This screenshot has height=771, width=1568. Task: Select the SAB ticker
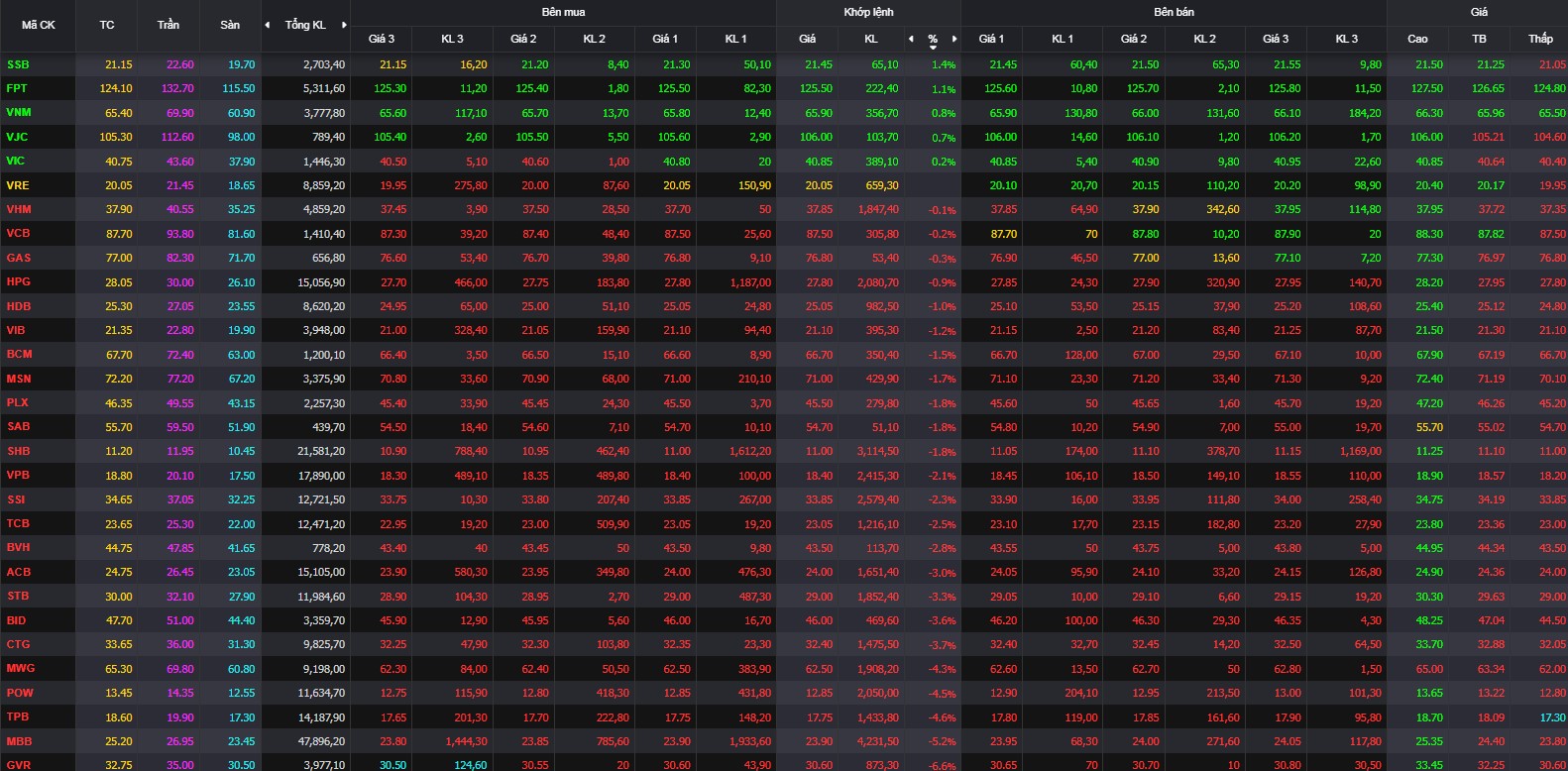[18, 426]
